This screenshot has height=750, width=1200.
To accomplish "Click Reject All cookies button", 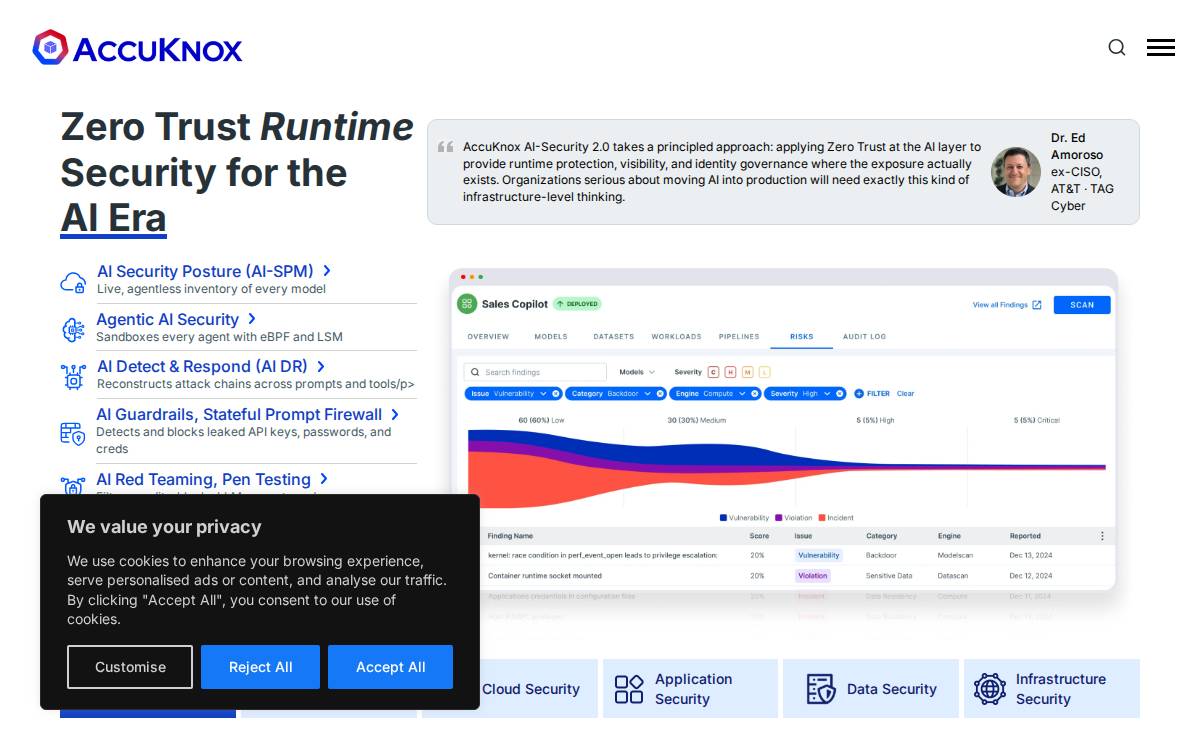I will (x=260, y=667).
